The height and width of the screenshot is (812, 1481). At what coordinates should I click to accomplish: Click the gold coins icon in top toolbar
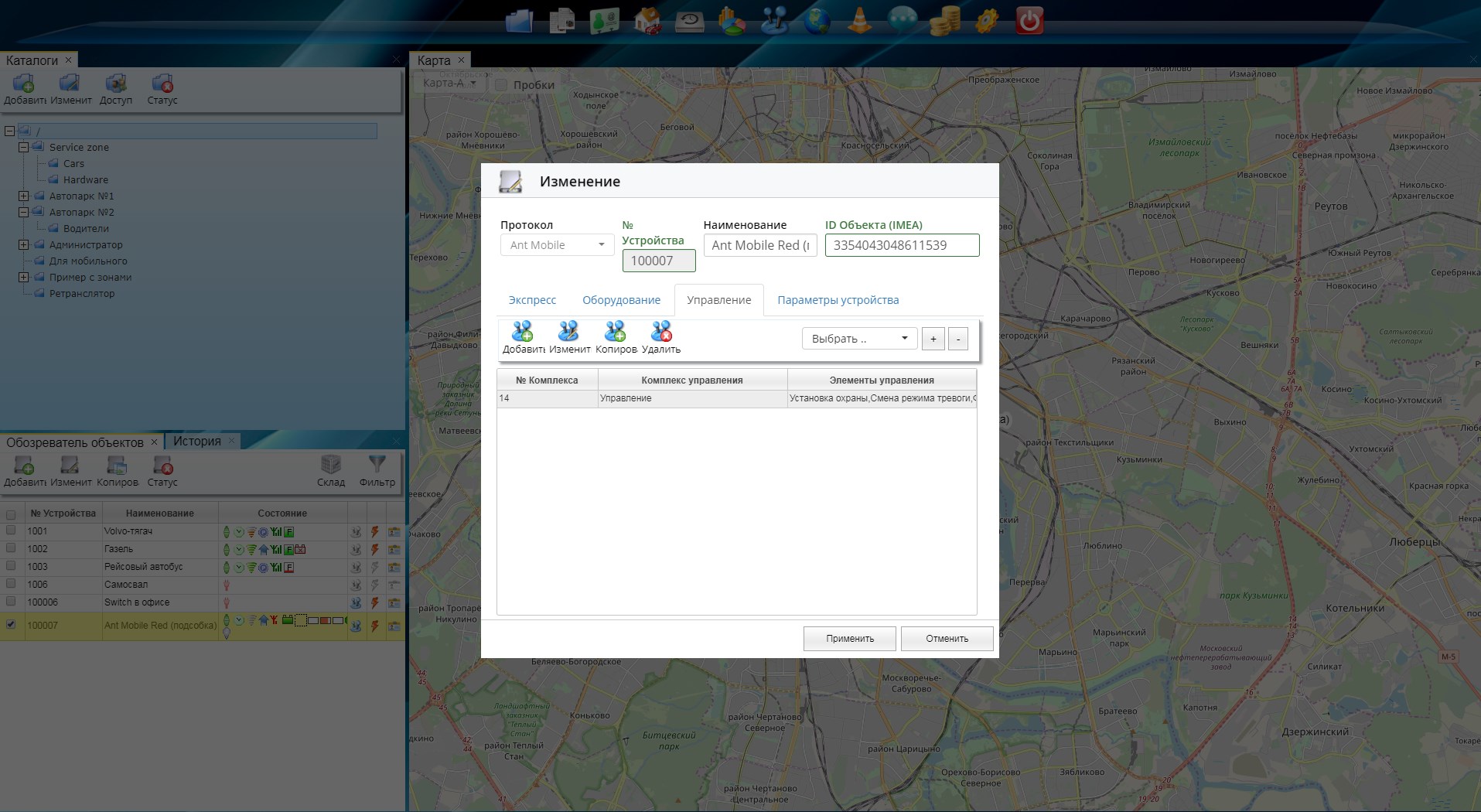(x=944, y=21)
